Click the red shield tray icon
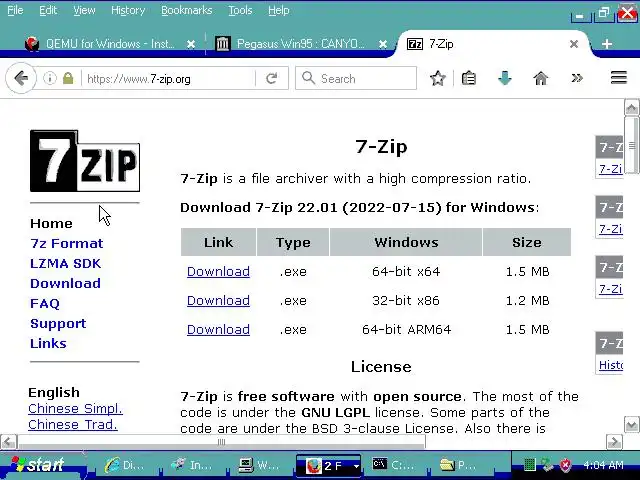This screenshot has width=640, height=480. tap(566, 465)
